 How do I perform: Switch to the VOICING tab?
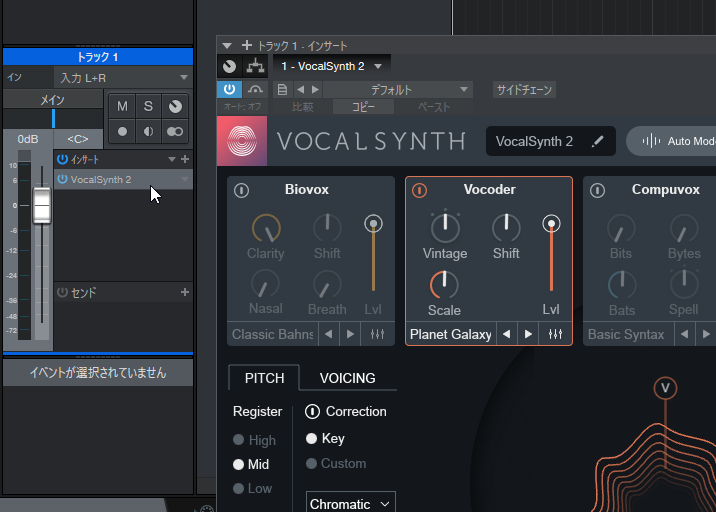(347, 378)
